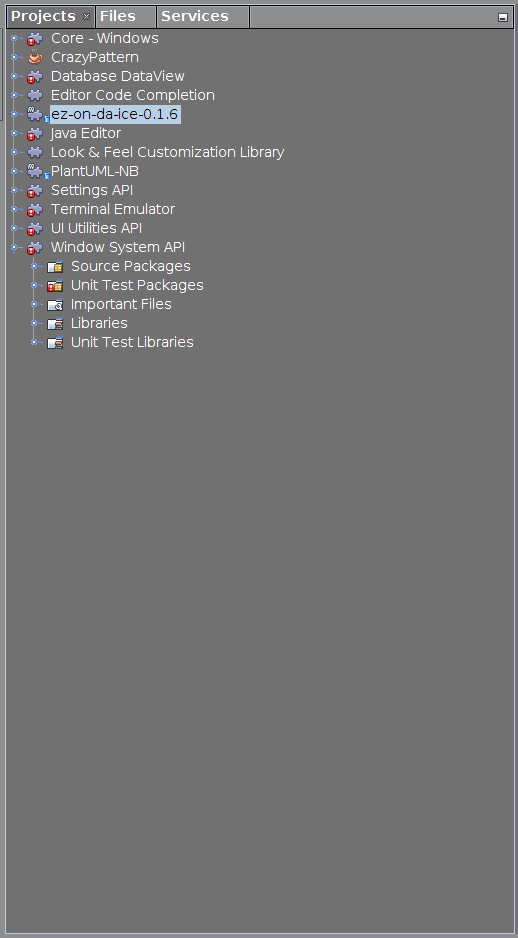This screenshot has height=938, width=518.
Task: Close the Projects tab
Action: point(86,17)
